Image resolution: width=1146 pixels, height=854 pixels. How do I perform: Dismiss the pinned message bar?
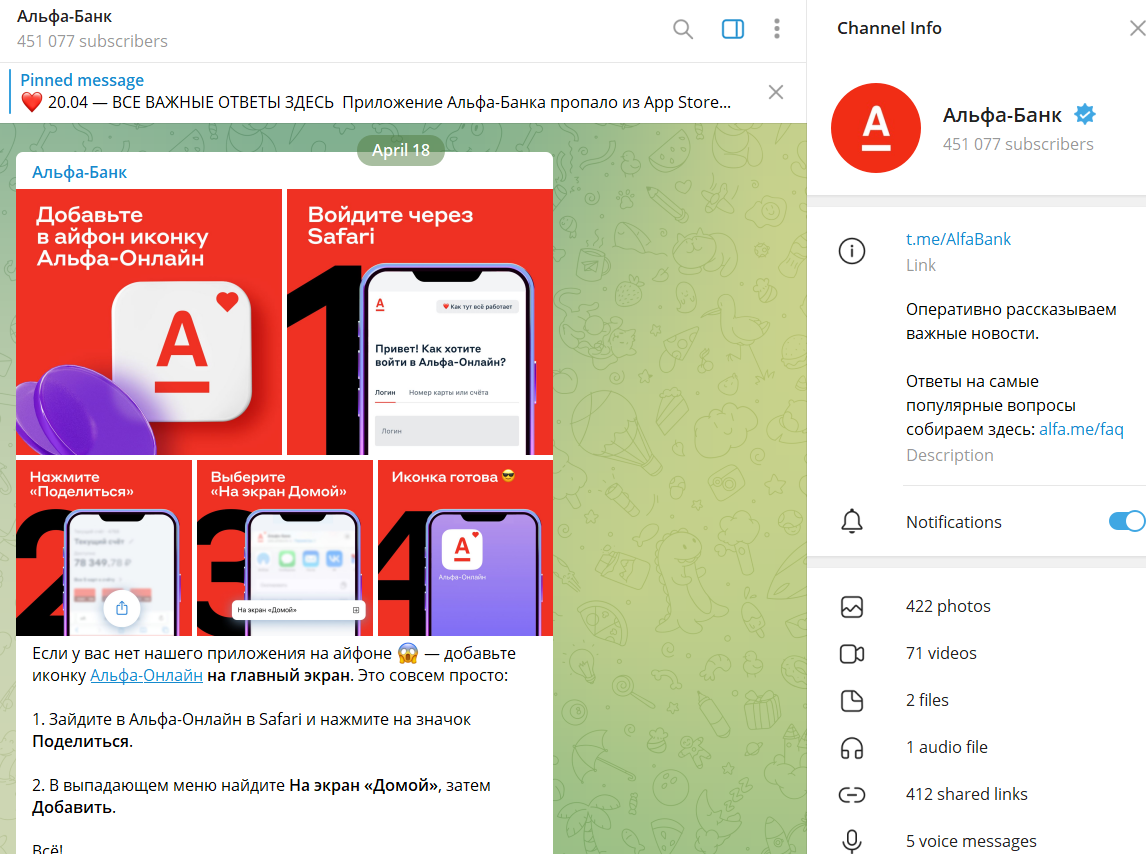[x=775, y=92]
